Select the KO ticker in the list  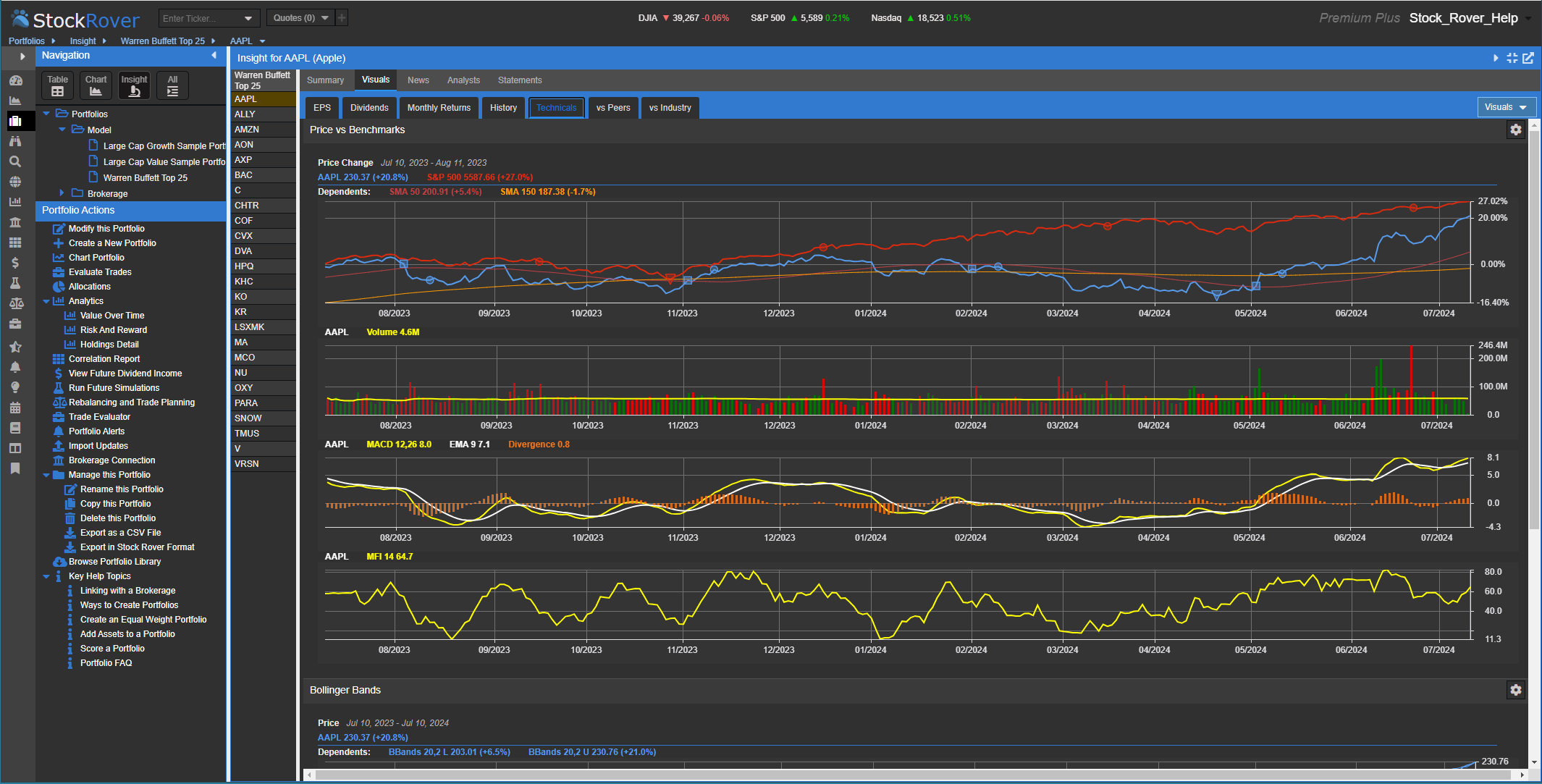pos(263,297)
